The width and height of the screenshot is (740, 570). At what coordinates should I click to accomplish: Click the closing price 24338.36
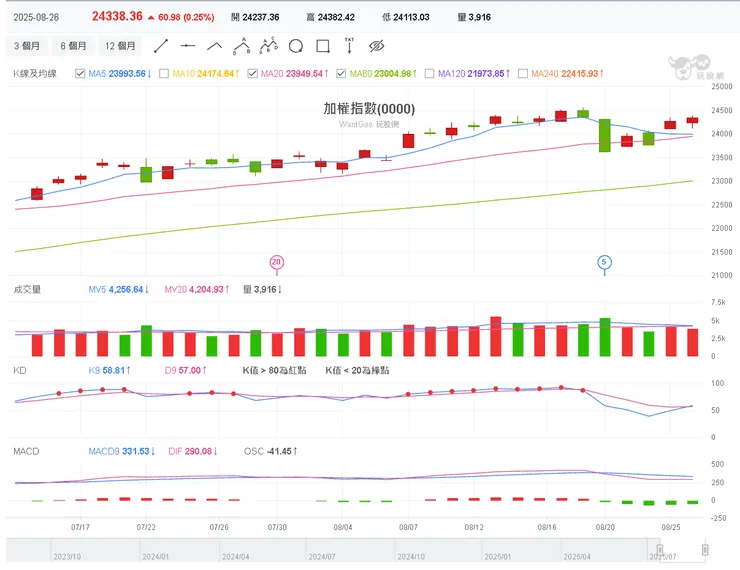pyautogui.click(x=117, y=17)
